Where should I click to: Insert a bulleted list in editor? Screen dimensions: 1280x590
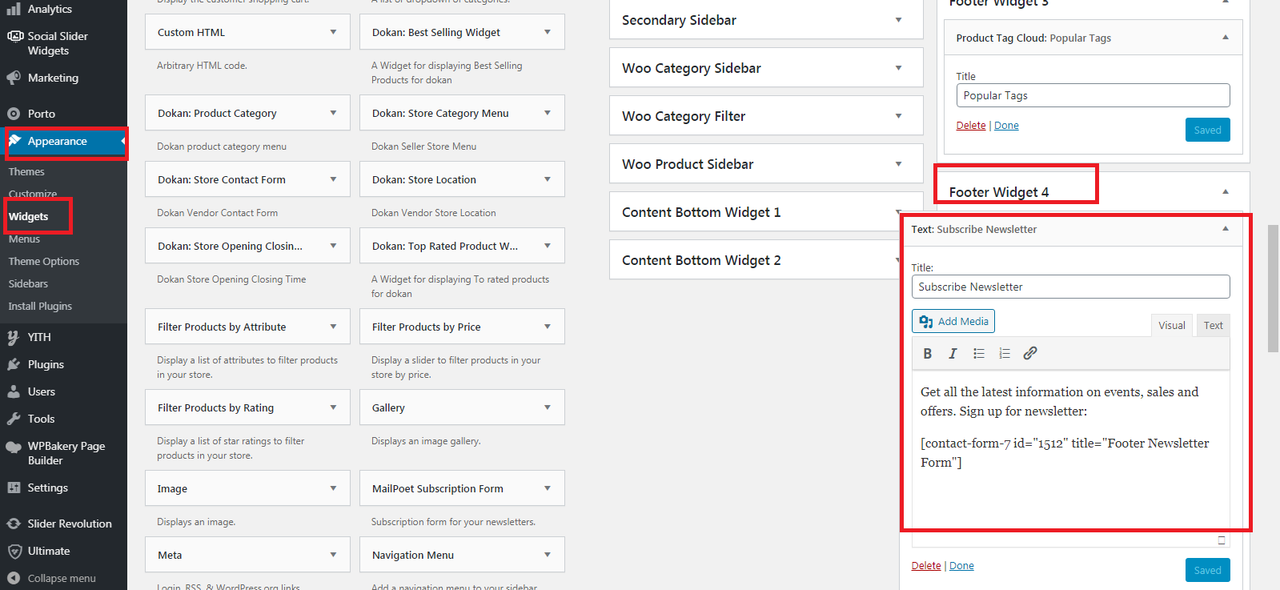(x=979, y=353)
